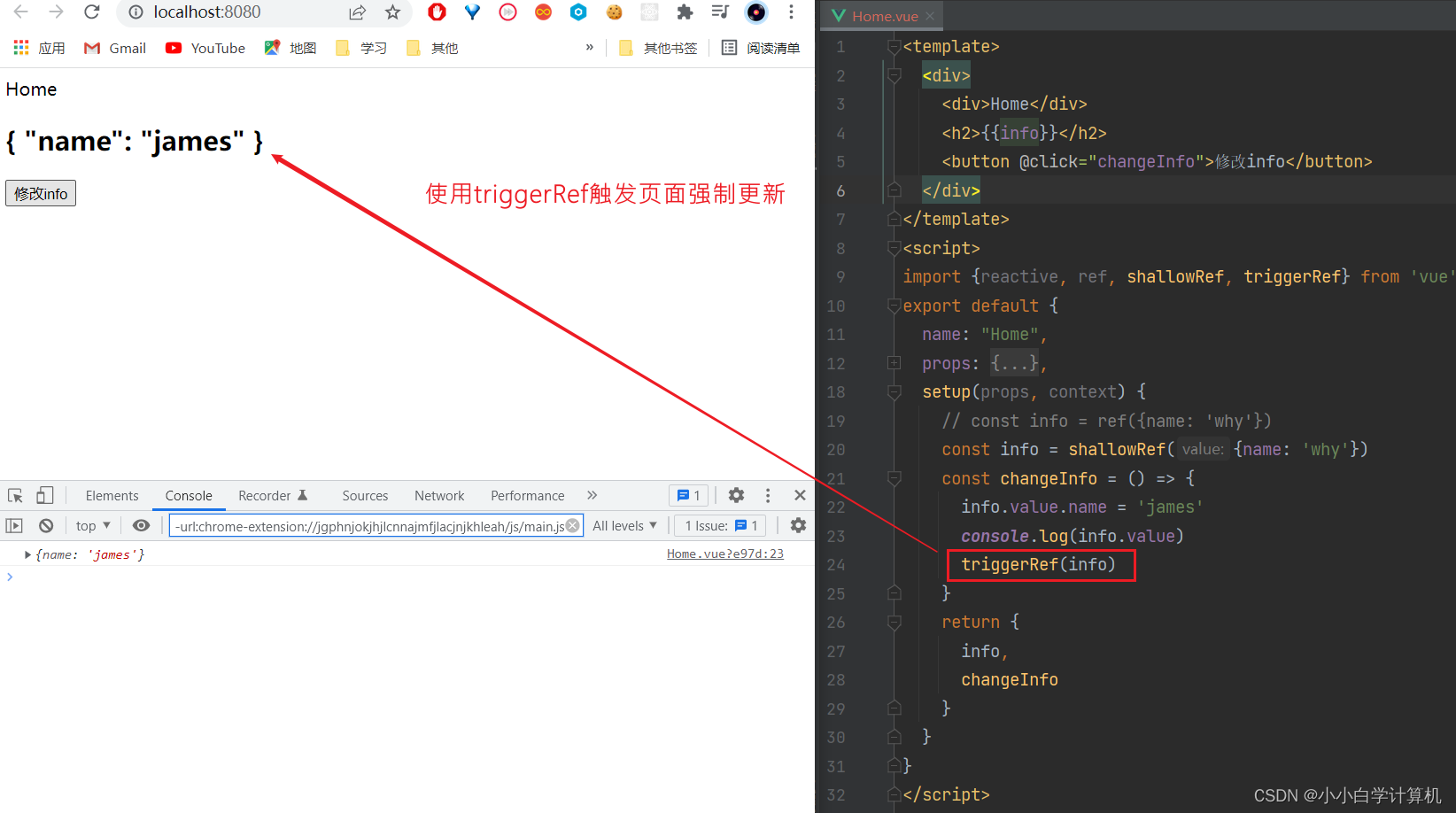
Task: Expand the logged {name: 'james'} object
Action: [x=27, y=554]
